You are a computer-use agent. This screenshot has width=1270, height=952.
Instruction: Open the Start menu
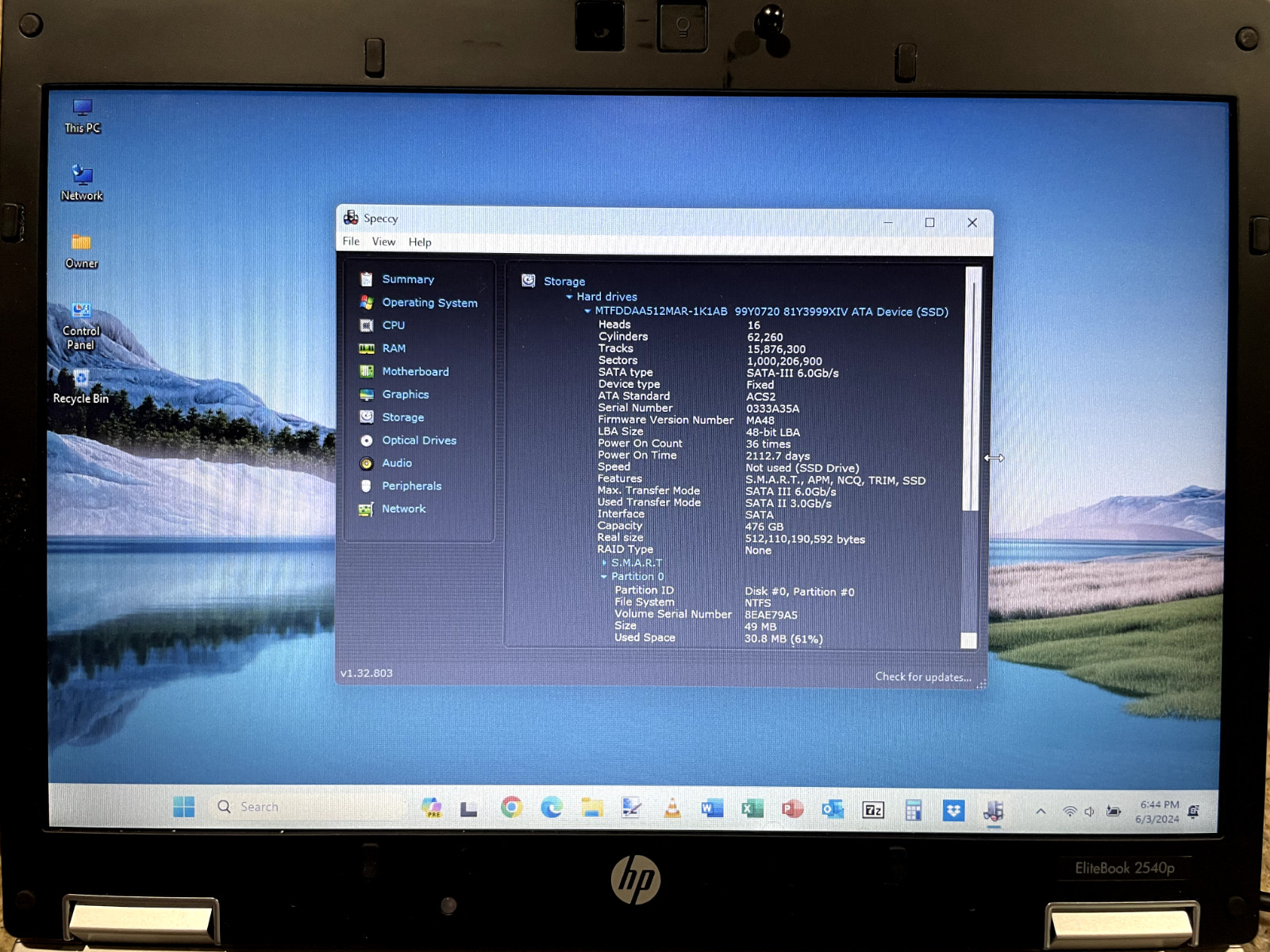[x=183, y=807]
